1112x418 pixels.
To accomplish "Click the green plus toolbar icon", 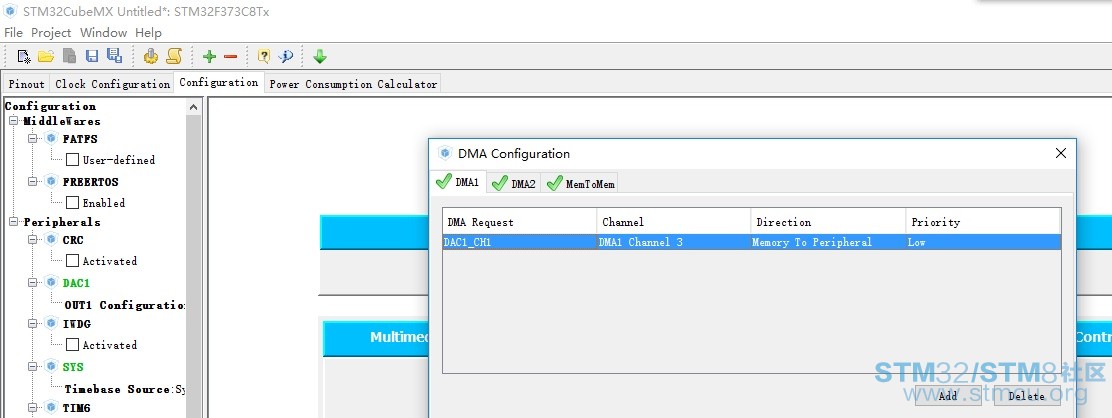I will click(x=209, y=56).
